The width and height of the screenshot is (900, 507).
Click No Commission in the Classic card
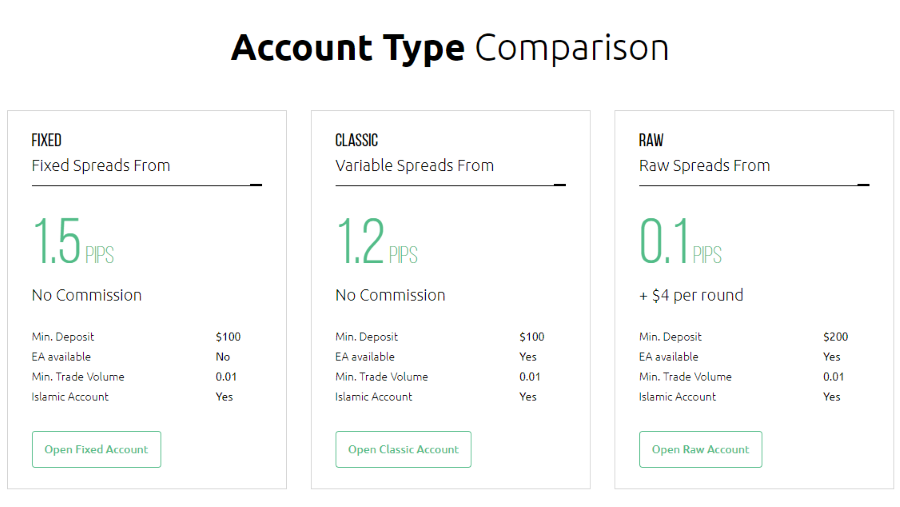[390, 295]
